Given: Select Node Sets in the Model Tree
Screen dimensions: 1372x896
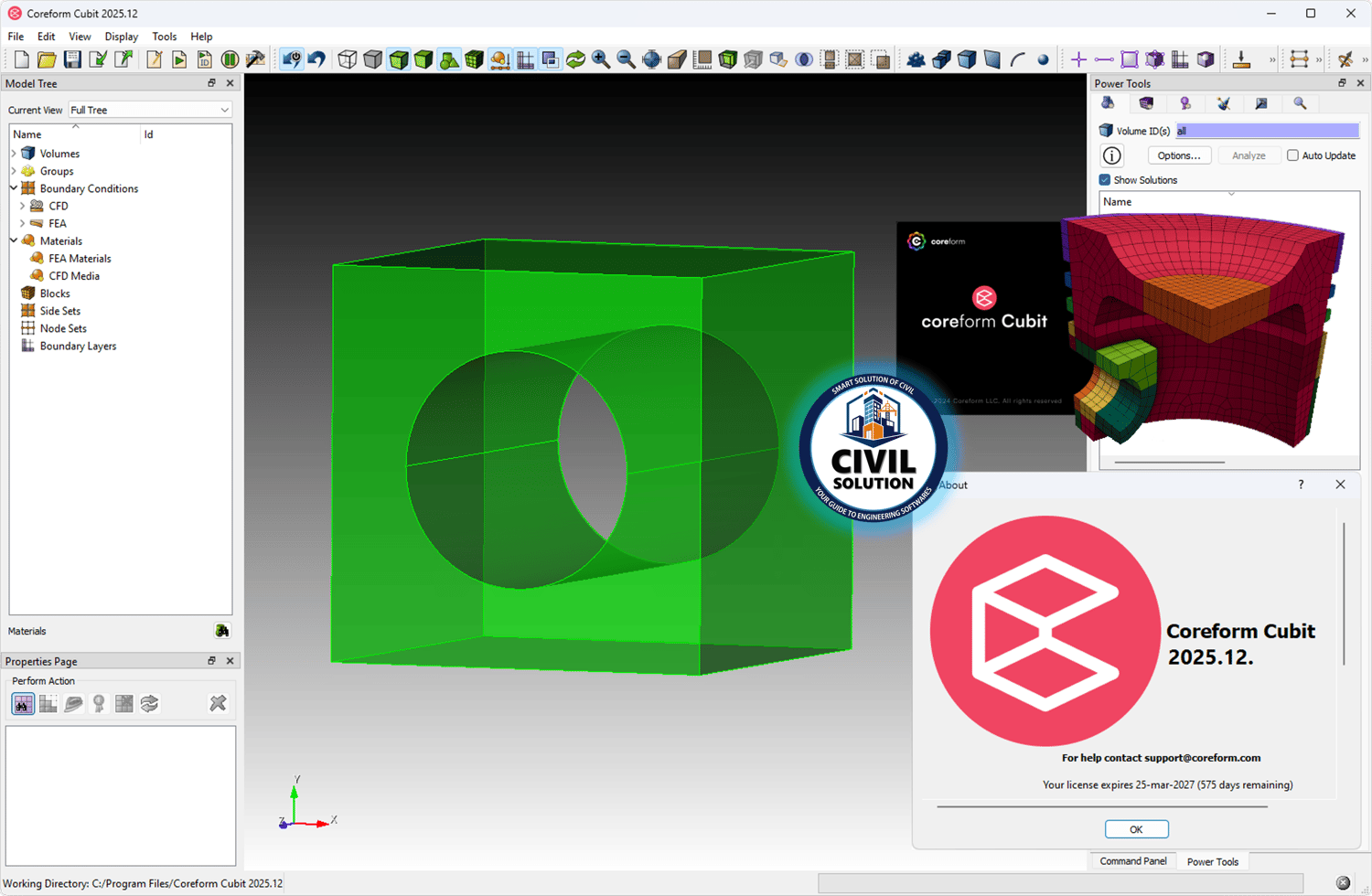Looking at the screenshot, I should click(63, 328).
